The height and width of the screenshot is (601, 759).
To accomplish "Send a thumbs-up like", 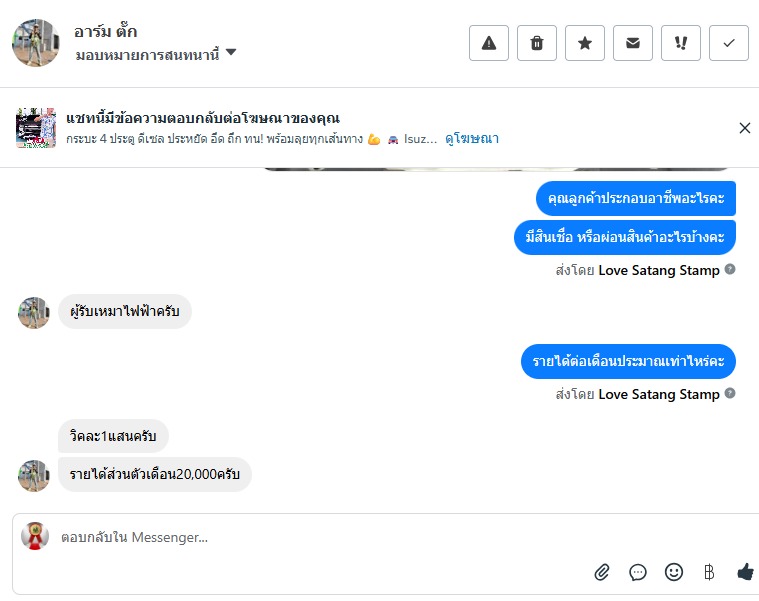I will [745, 572].
